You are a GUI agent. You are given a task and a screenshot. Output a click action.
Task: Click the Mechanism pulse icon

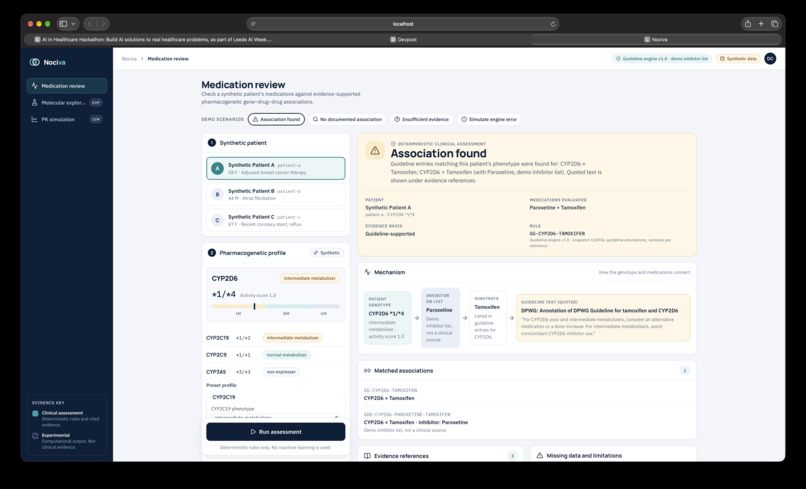[367, 272]
